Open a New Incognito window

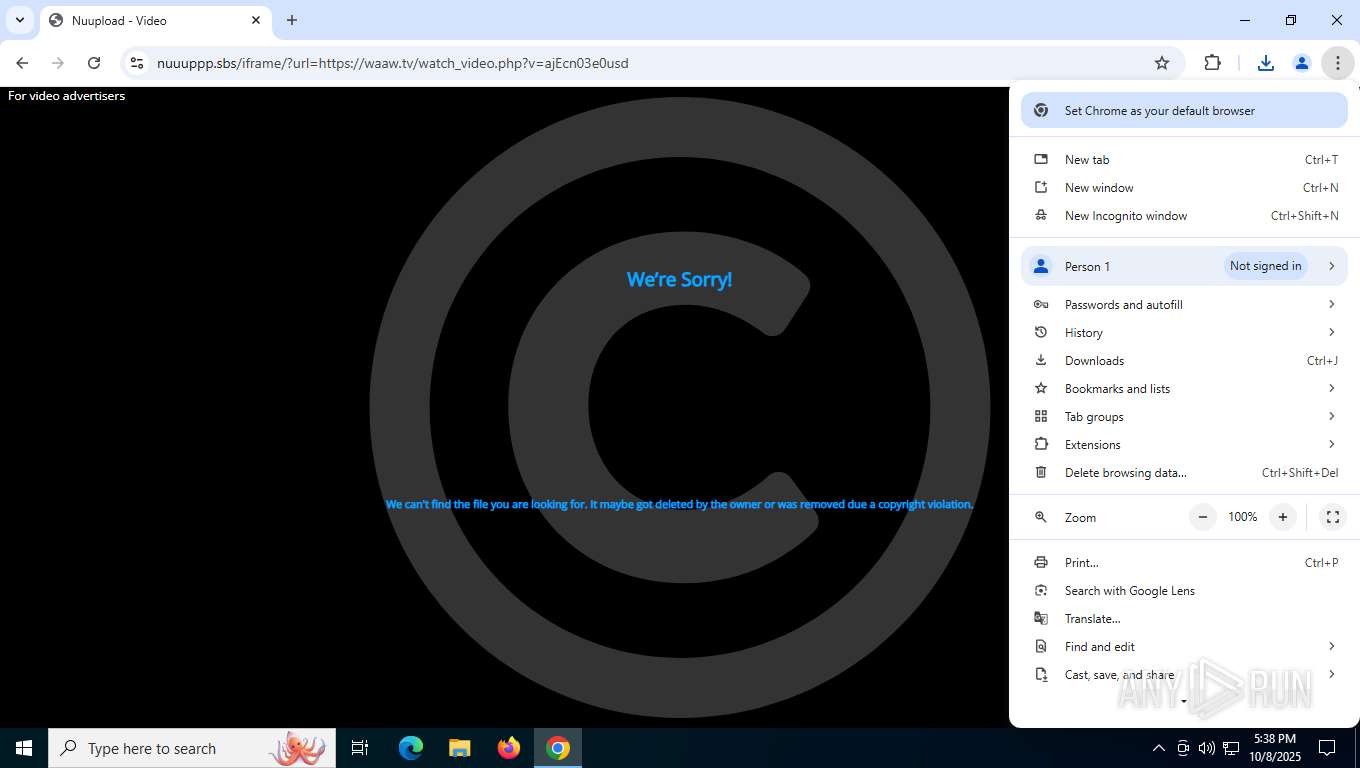1184,216
